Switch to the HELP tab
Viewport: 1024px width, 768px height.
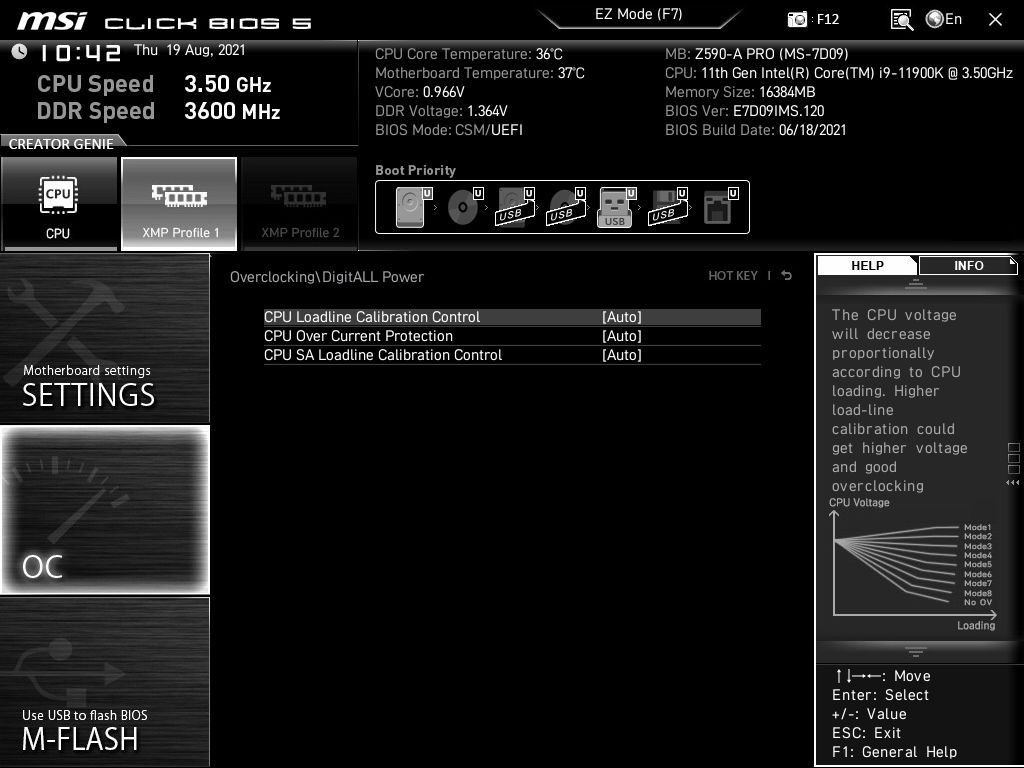[x=867, y=265]
